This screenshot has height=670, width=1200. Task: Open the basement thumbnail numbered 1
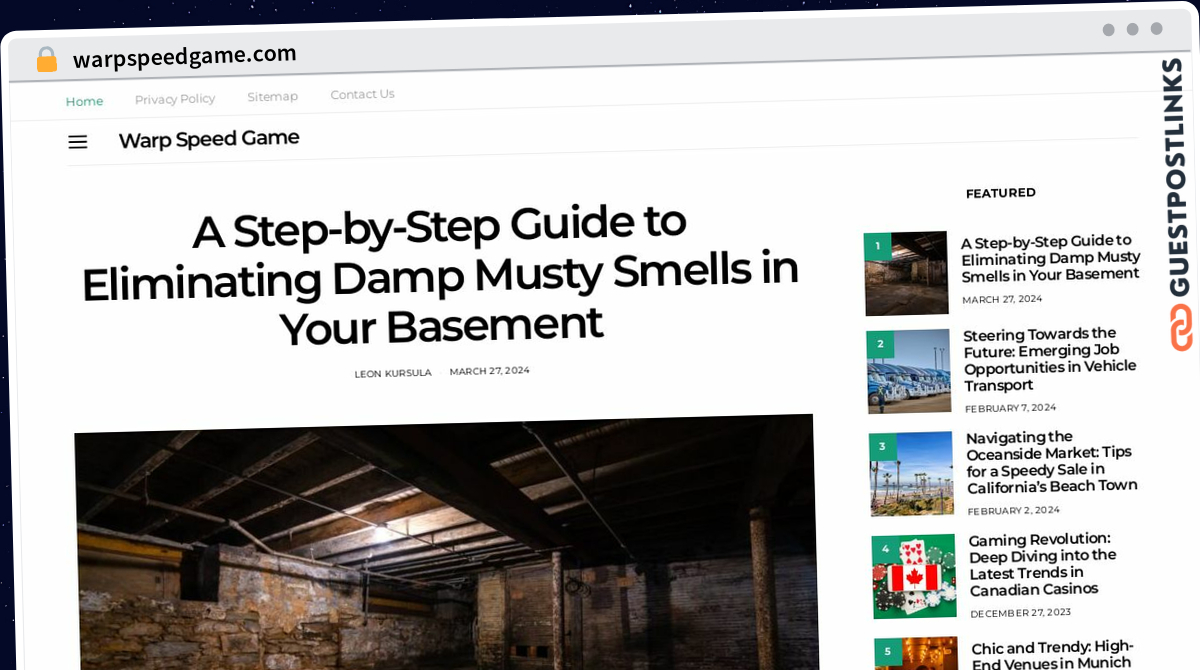[x=906, y=273]
